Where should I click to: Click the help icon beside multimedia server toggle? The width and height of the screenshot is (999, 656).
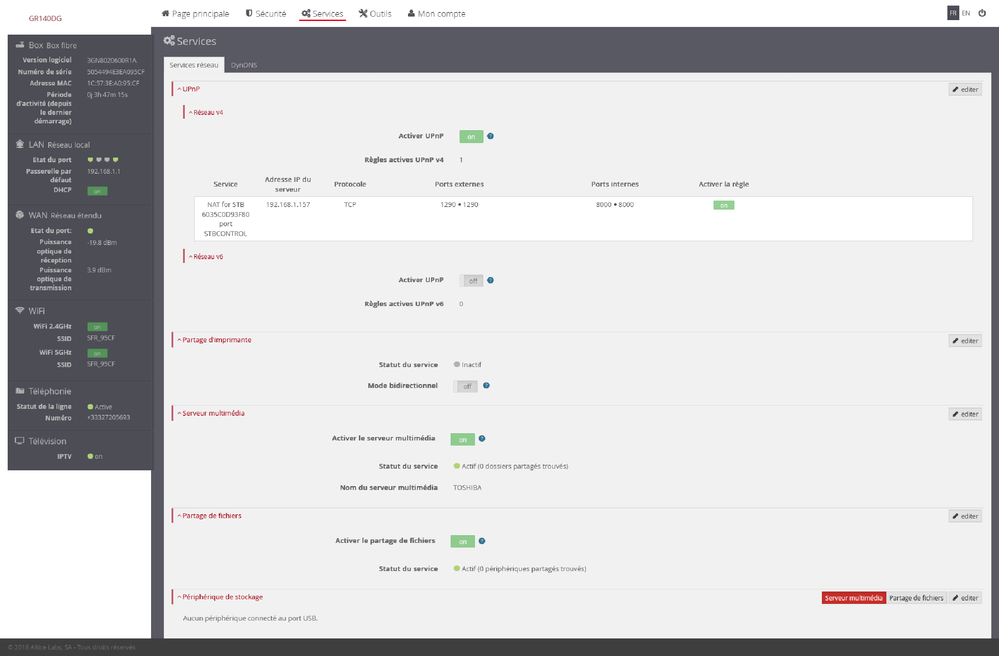tap(482, 439)
